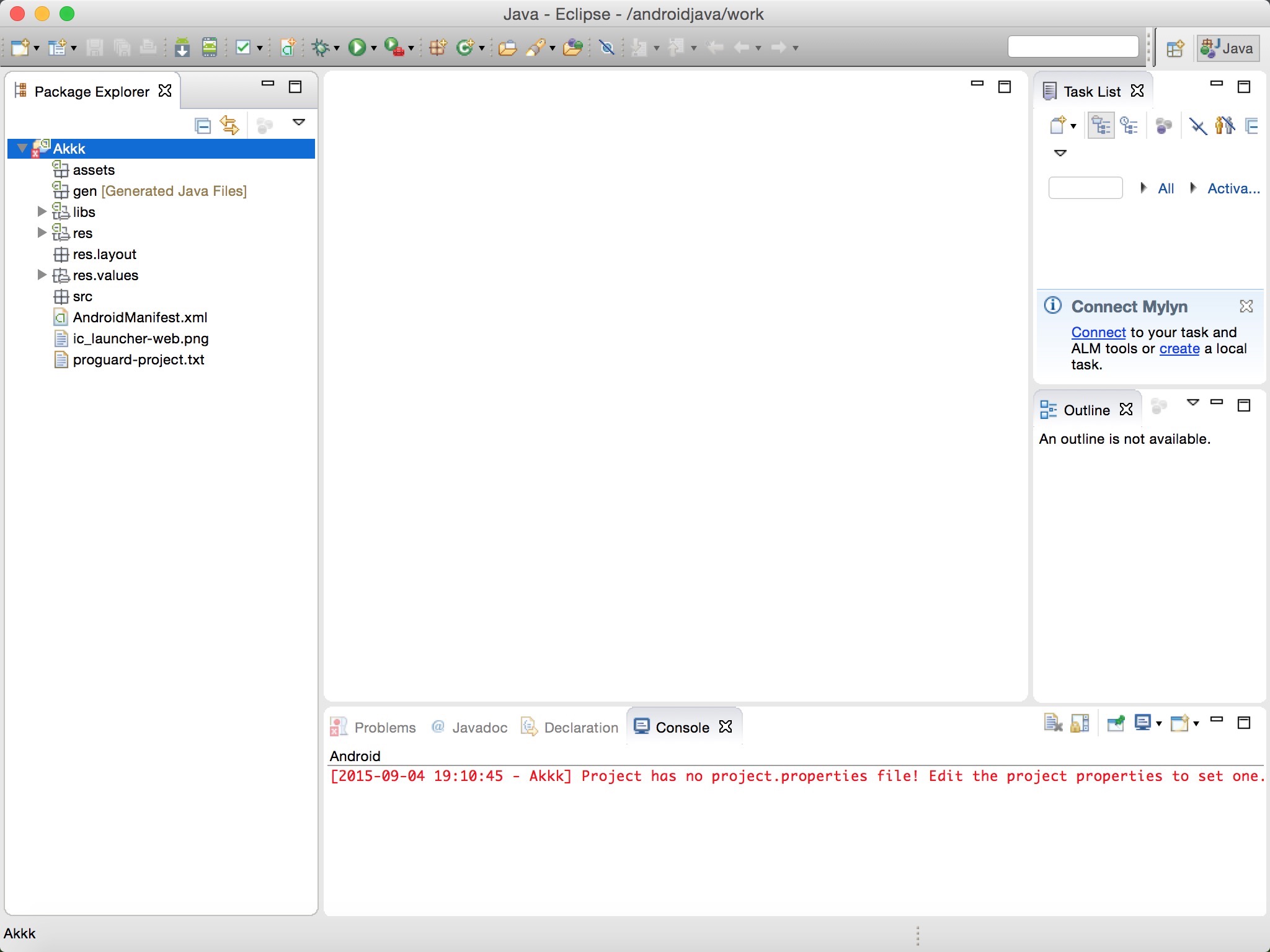Select the res.layout package
Image resolution: width=1270 pixels, height=952 pixels.
pyautogui.click(x=104, y=254)
